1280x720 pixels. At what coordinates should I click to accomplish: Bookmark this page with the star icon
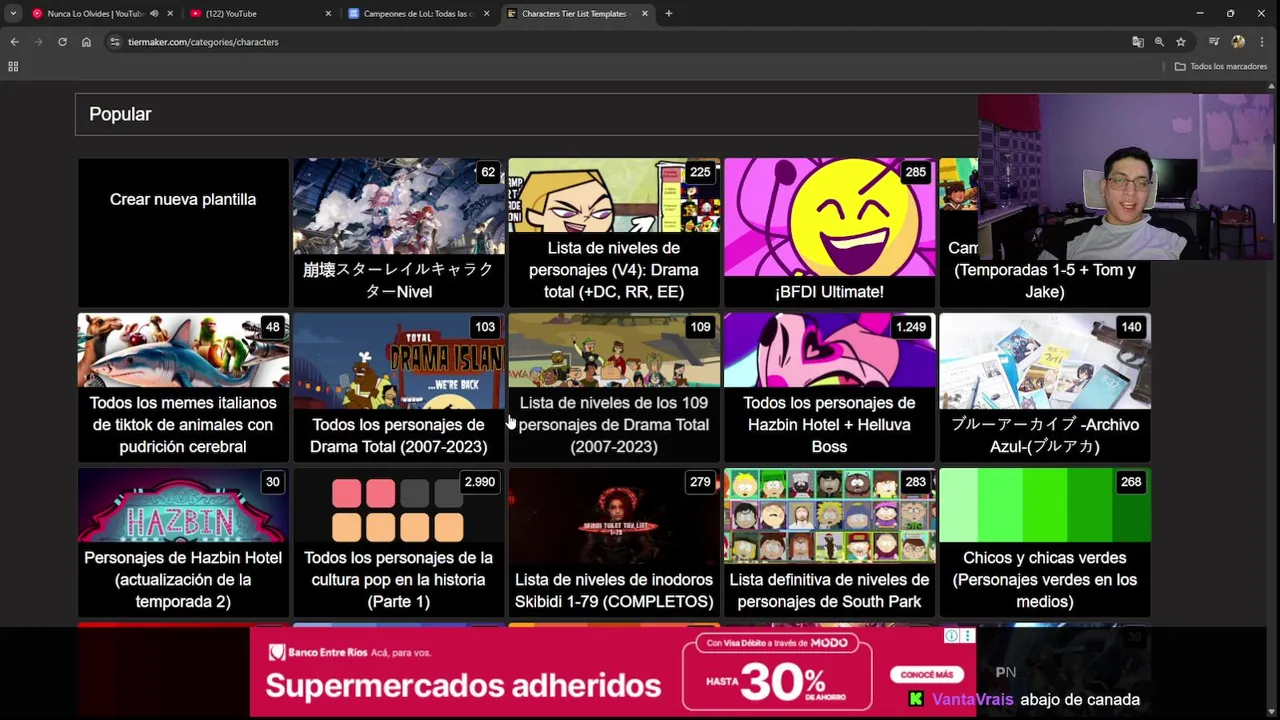click(x=1181, y=42)
